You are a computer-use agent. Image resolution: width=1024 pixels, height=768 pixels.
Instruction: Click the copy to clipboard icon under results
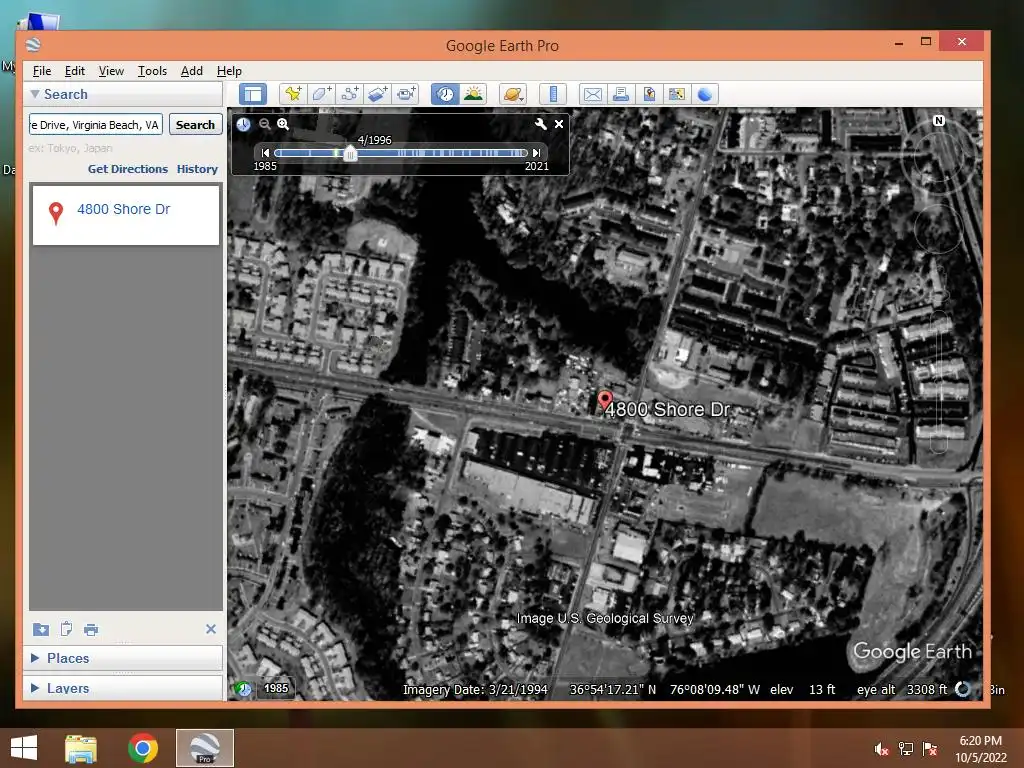pos(66,629)
